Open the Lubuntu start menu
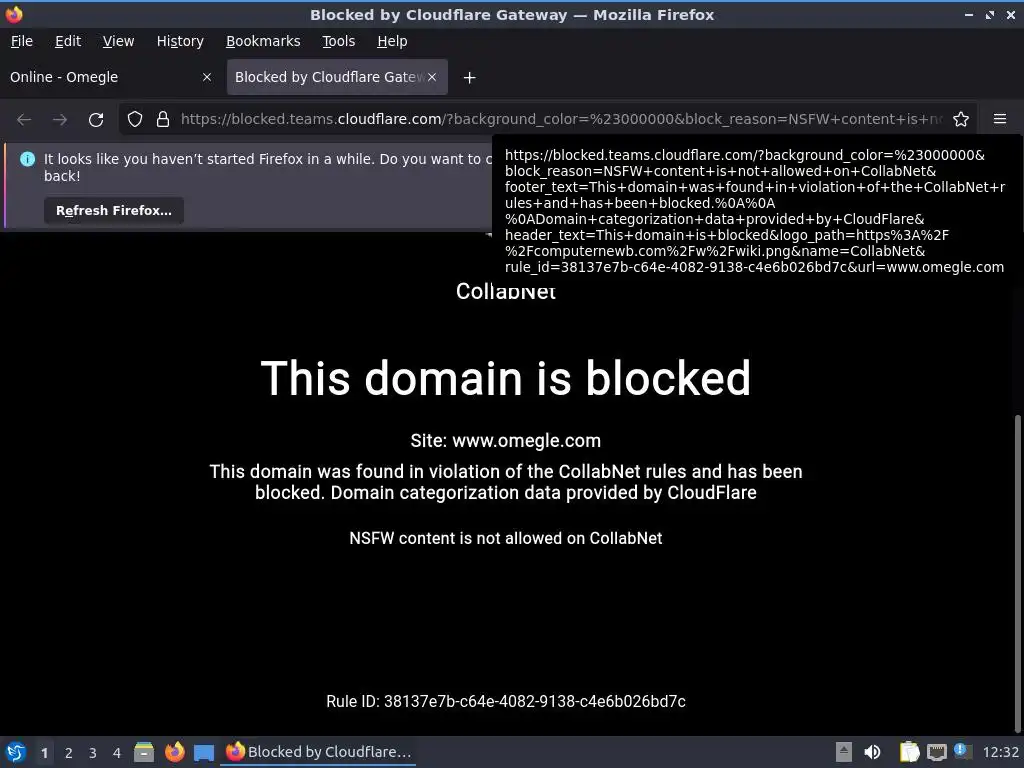The width and height of the screenshot is (1024, 768). pyautogui.click(x=16, y=752)
